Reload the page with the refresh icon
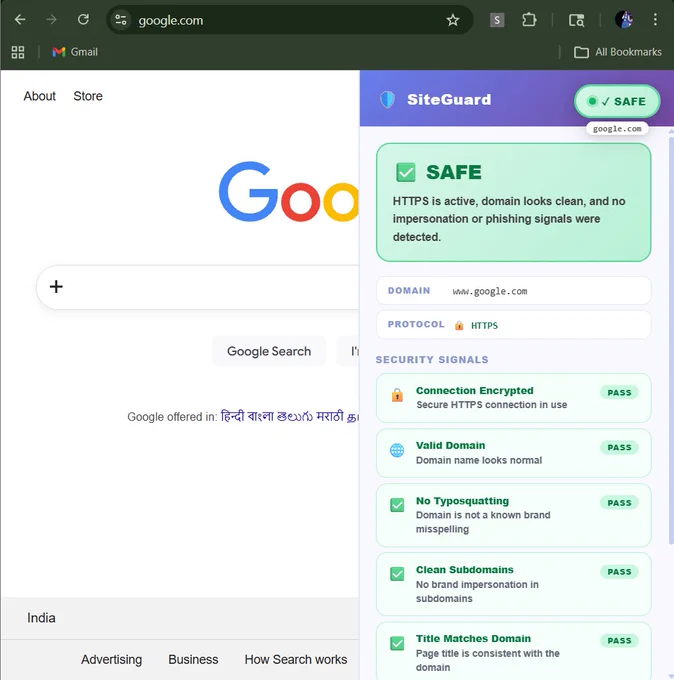The image size is (674, 680). [83, 20]
